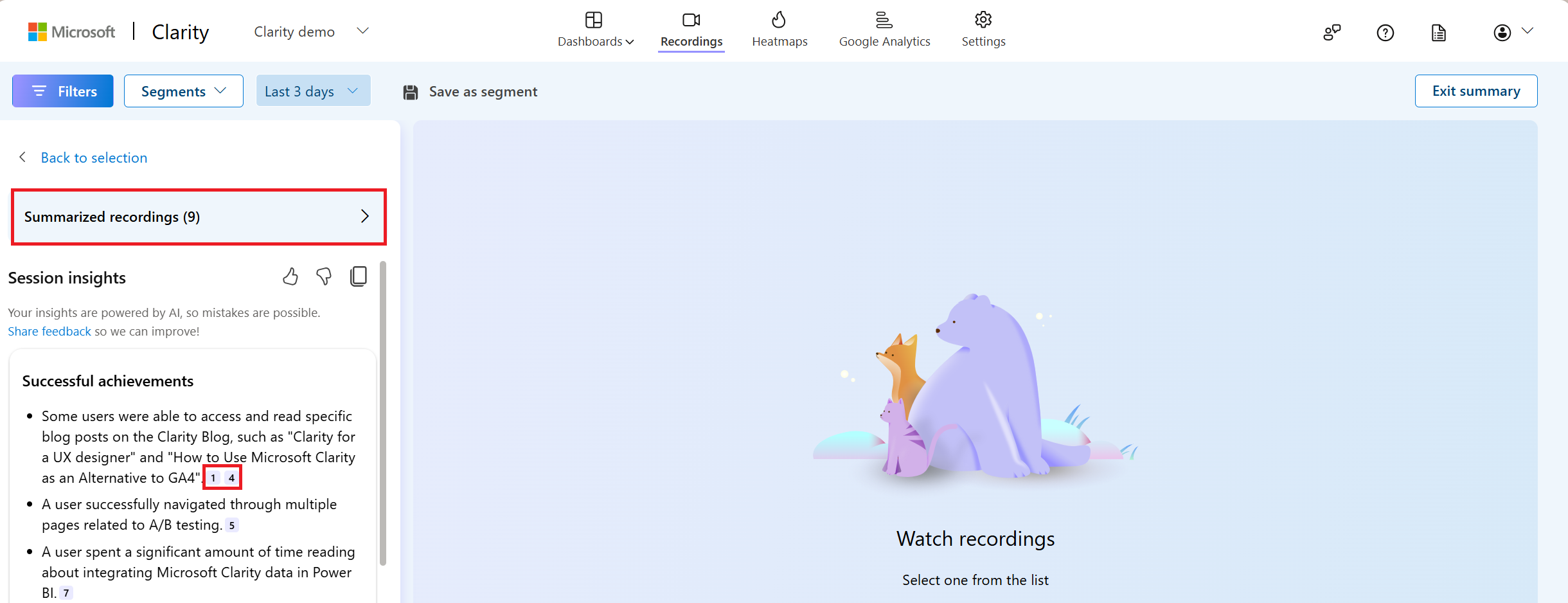
Task: Click the Heatmaps flame icon
Action: coord(779,20)
